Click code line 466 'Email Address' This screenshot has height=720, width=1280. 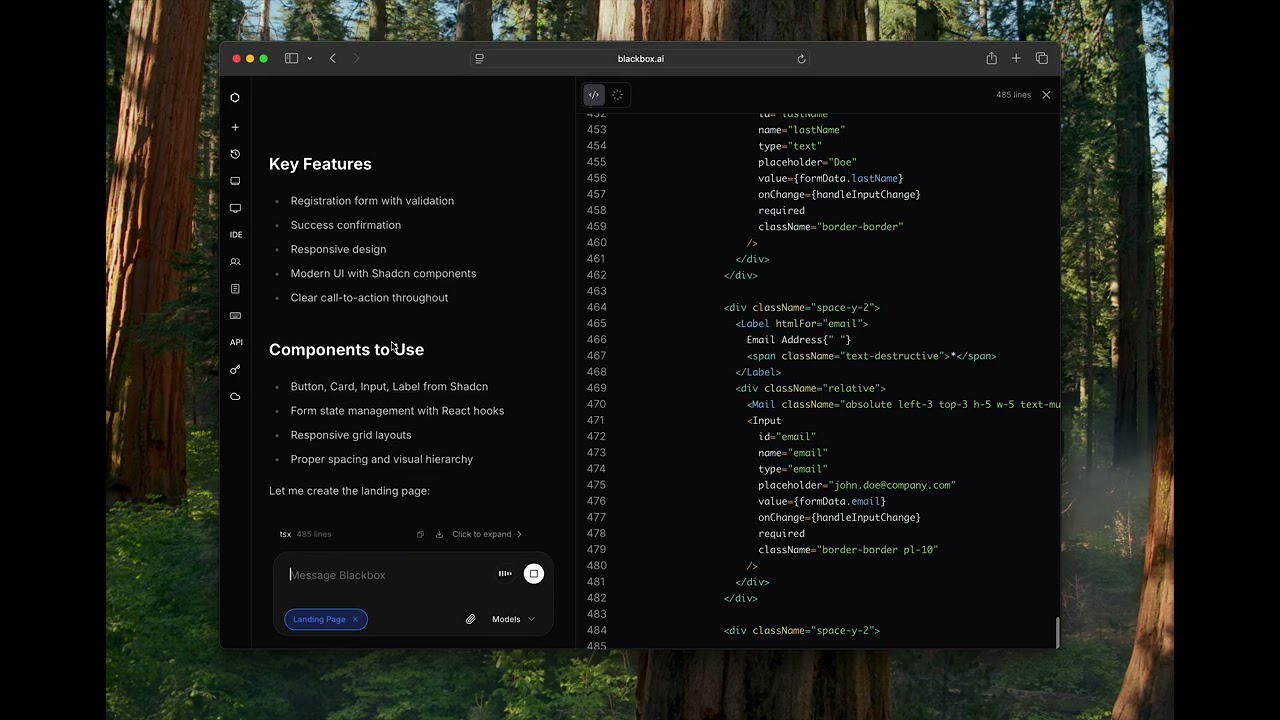[799, 340]
